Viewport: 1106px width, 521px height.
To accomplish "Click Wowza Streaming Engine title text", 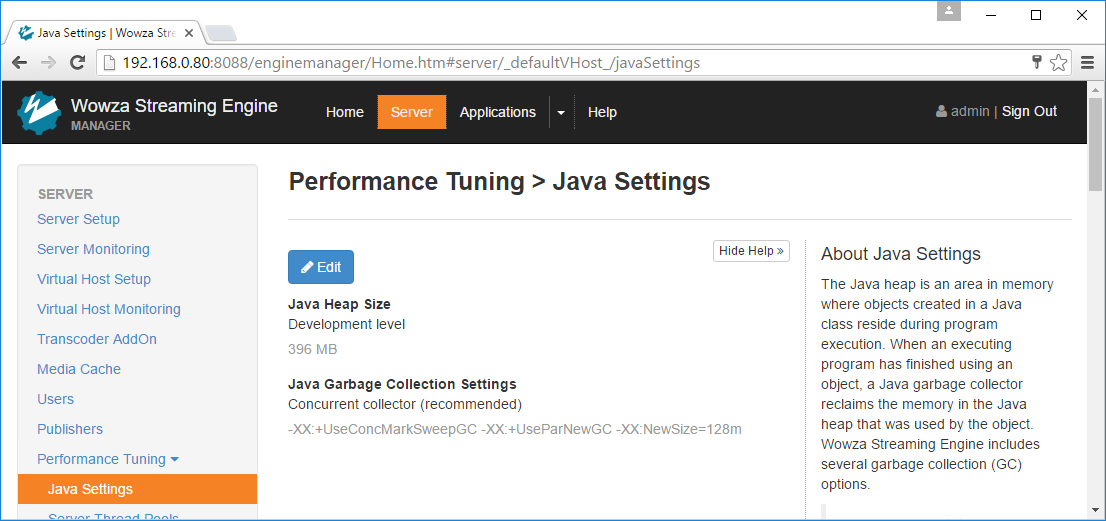I will click(174, 106).
